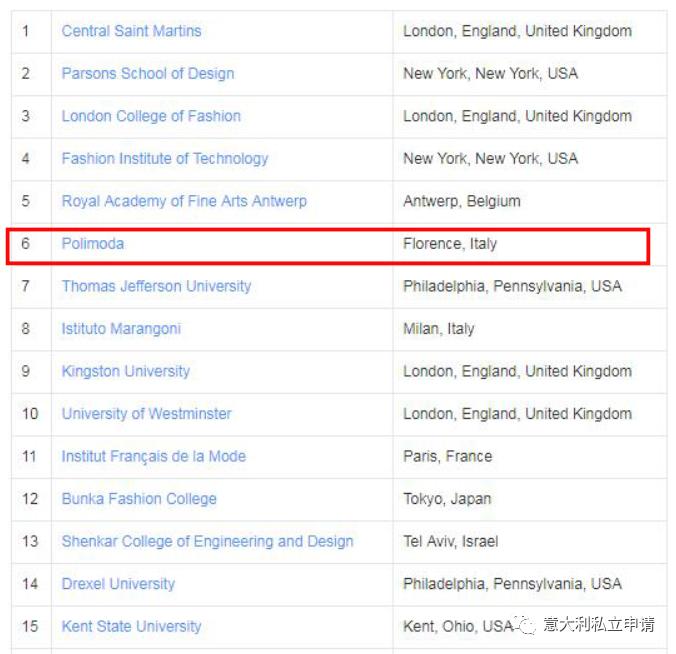
Task: Select University of Westminster link
Action: pos(146,414)
